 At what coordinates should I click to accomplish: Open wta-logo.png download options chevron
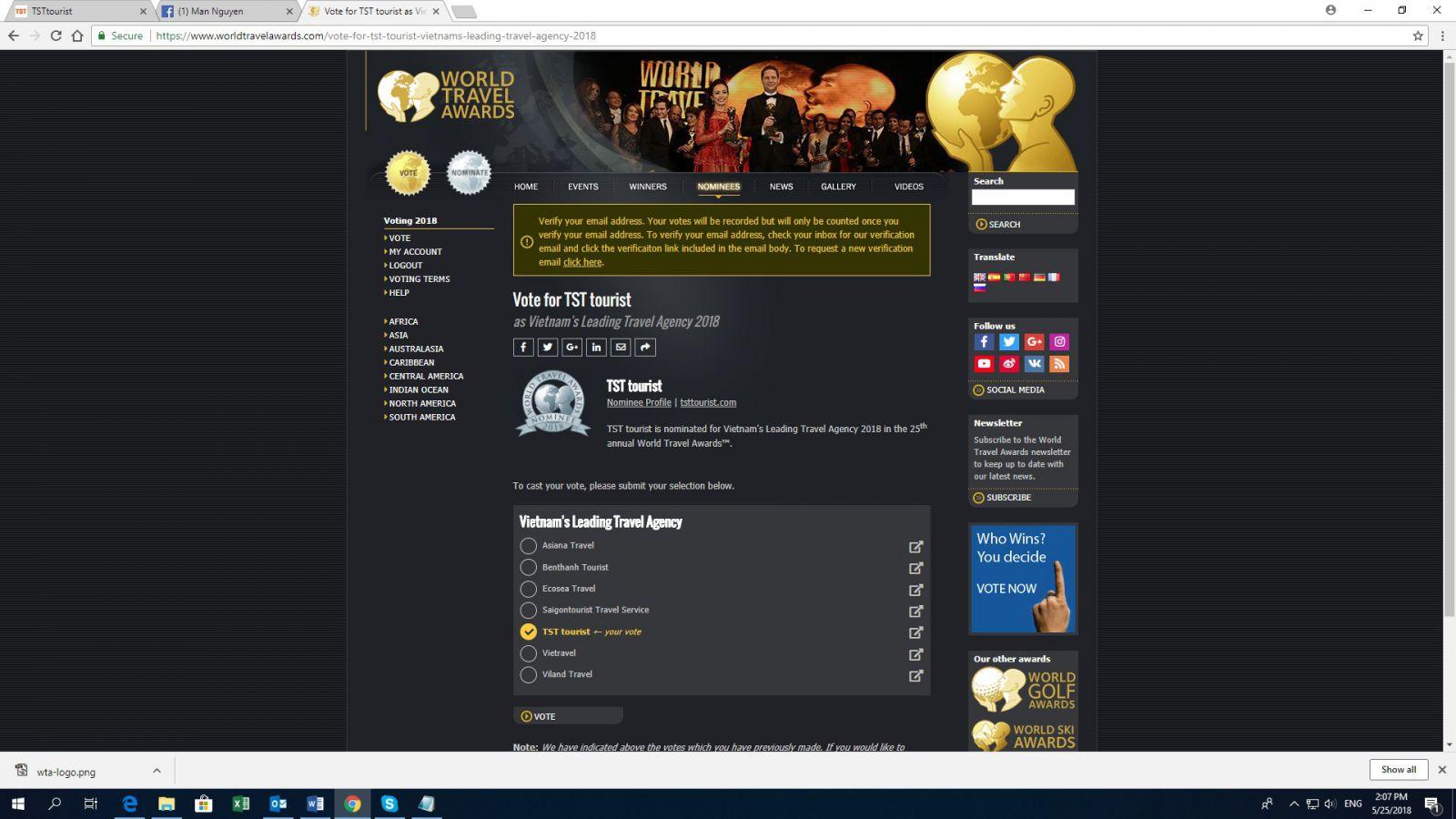[157, 771]
